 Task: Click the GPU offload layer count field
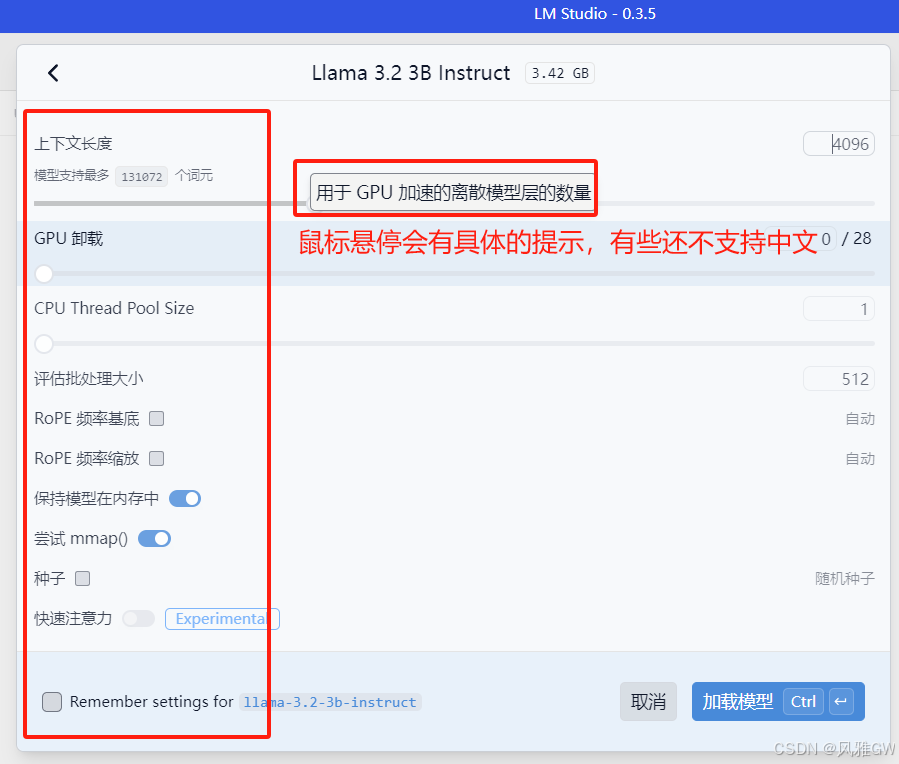click(x=800, y=238)
